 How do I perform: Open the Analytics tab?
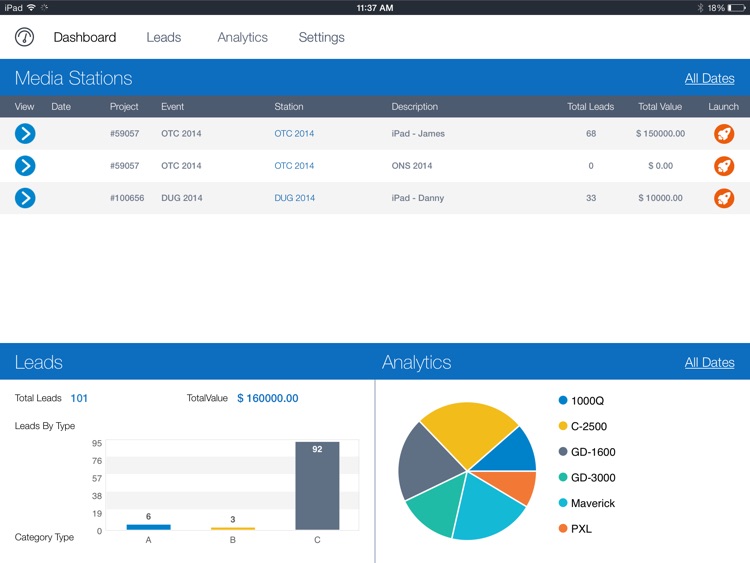tap(242, 38)
